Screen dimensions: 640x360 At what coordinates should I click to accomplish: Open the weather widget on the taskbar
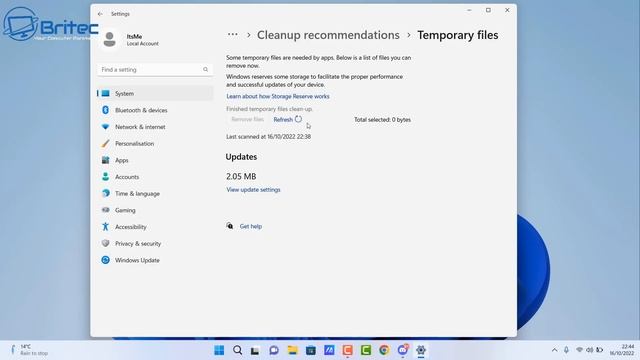coord(29,350)
